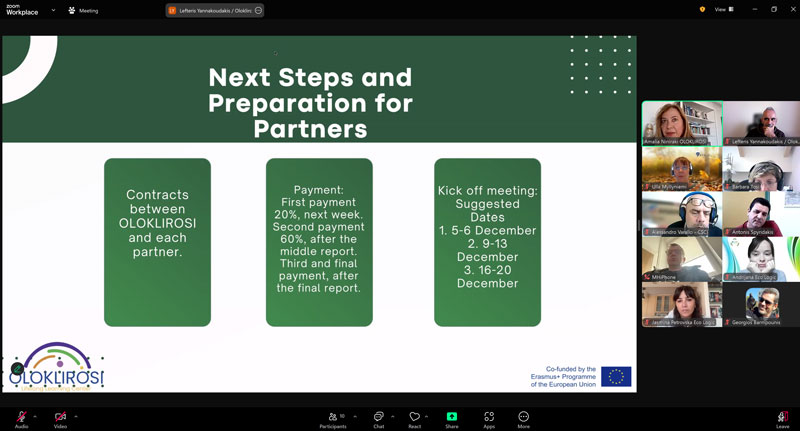The width and height of the screenshot is (800, 431).
Task: Expand the Video options arrow
Action: point(76,416)
